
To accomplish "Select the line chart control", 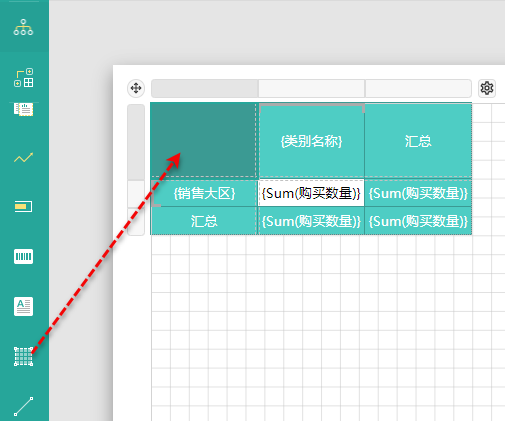I will click(x=23, y=158).
